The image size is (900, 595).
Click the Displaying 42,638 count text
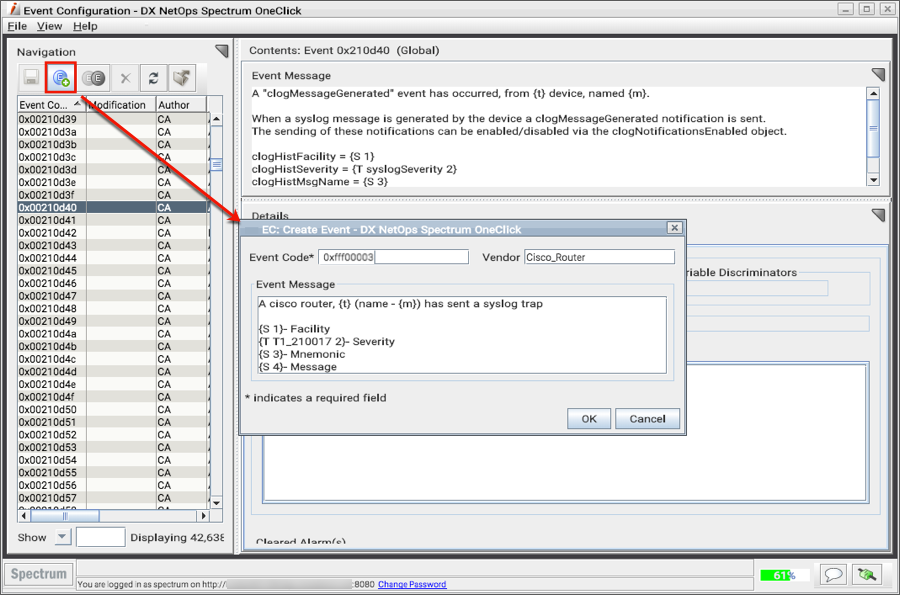pyautogui.click(x=177, y=537)
